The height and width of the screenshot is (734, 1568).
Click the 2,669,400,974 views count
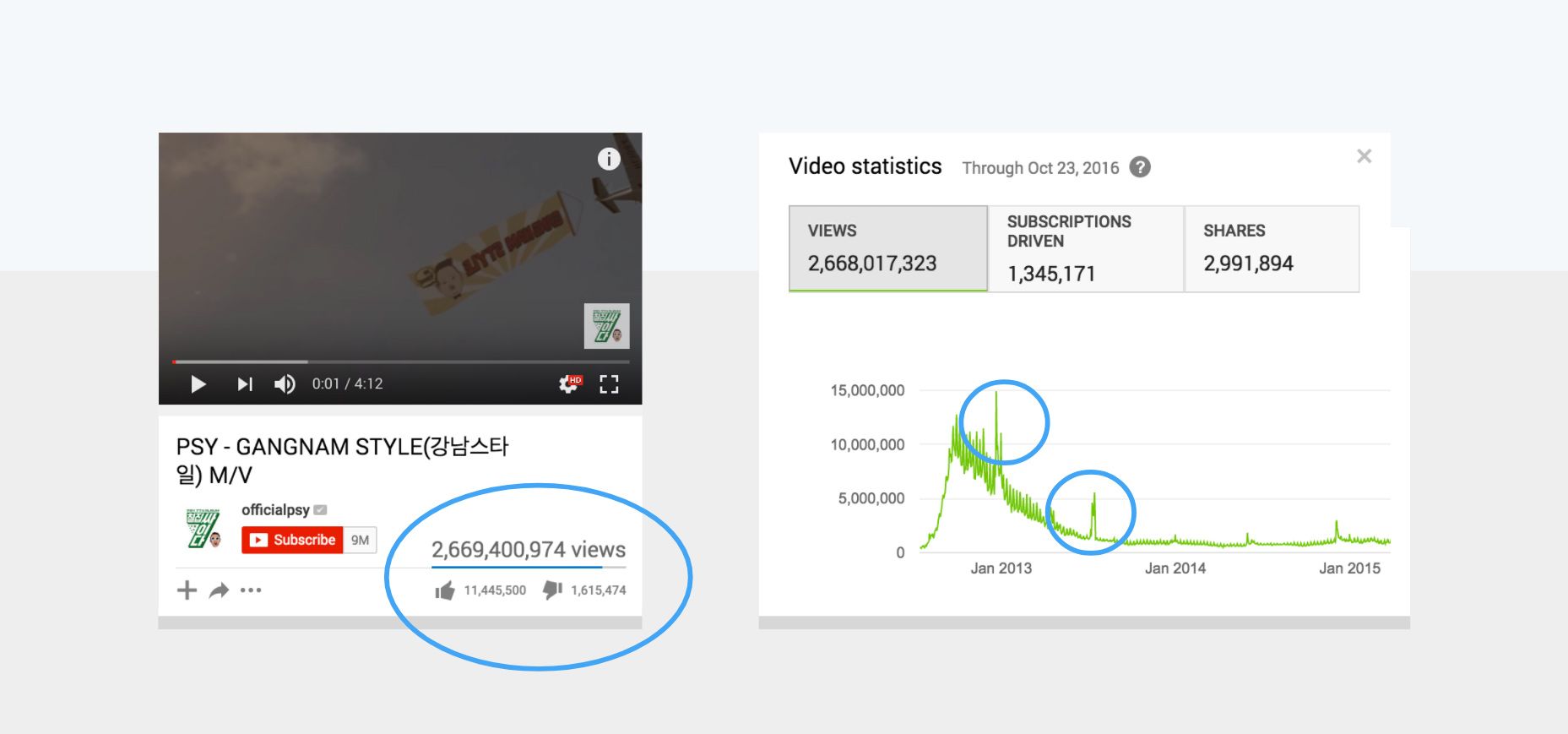tap(529, 550)
